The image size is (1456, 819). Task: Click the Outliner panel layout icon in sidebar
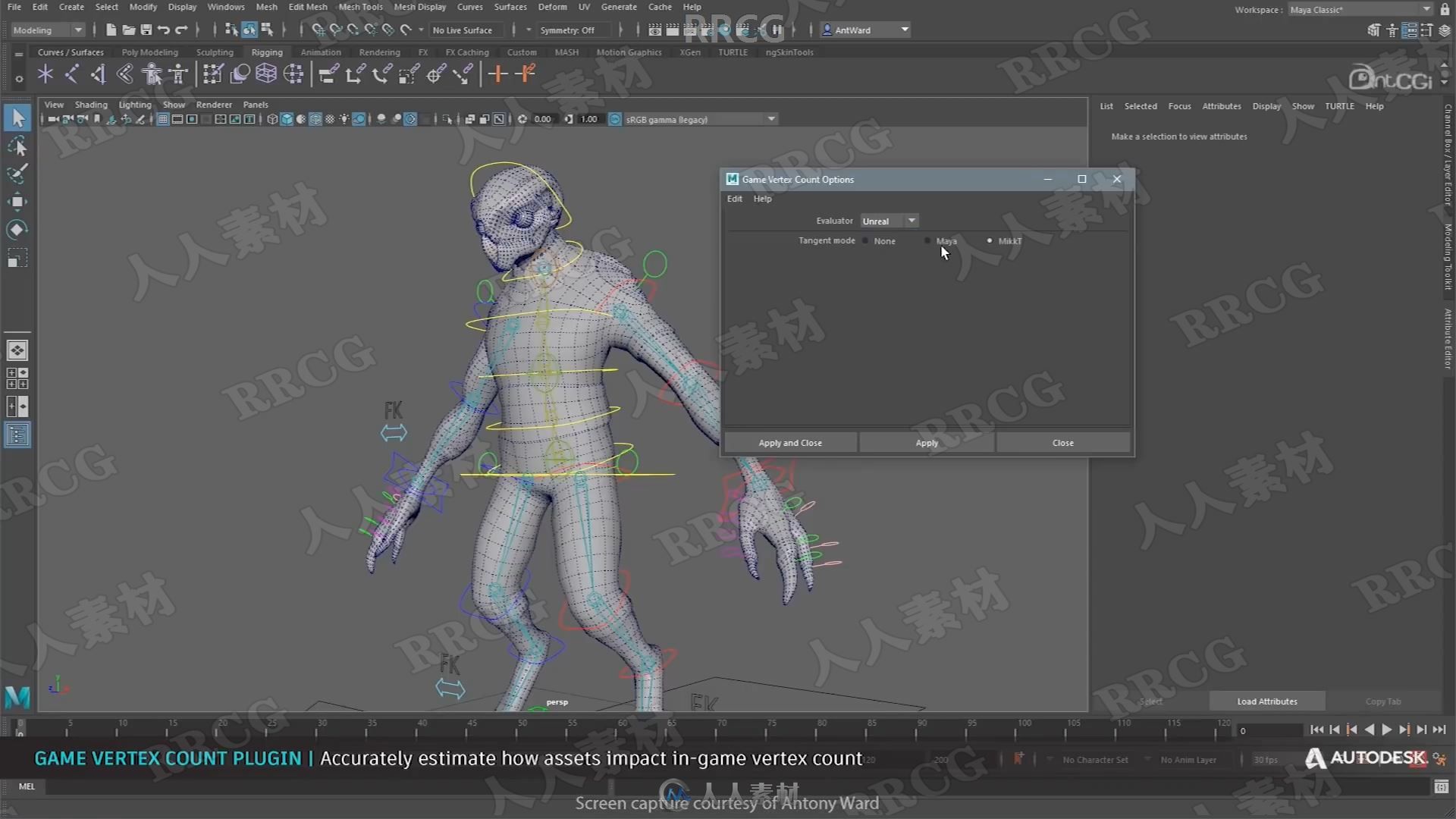click(x=17, y=435)
